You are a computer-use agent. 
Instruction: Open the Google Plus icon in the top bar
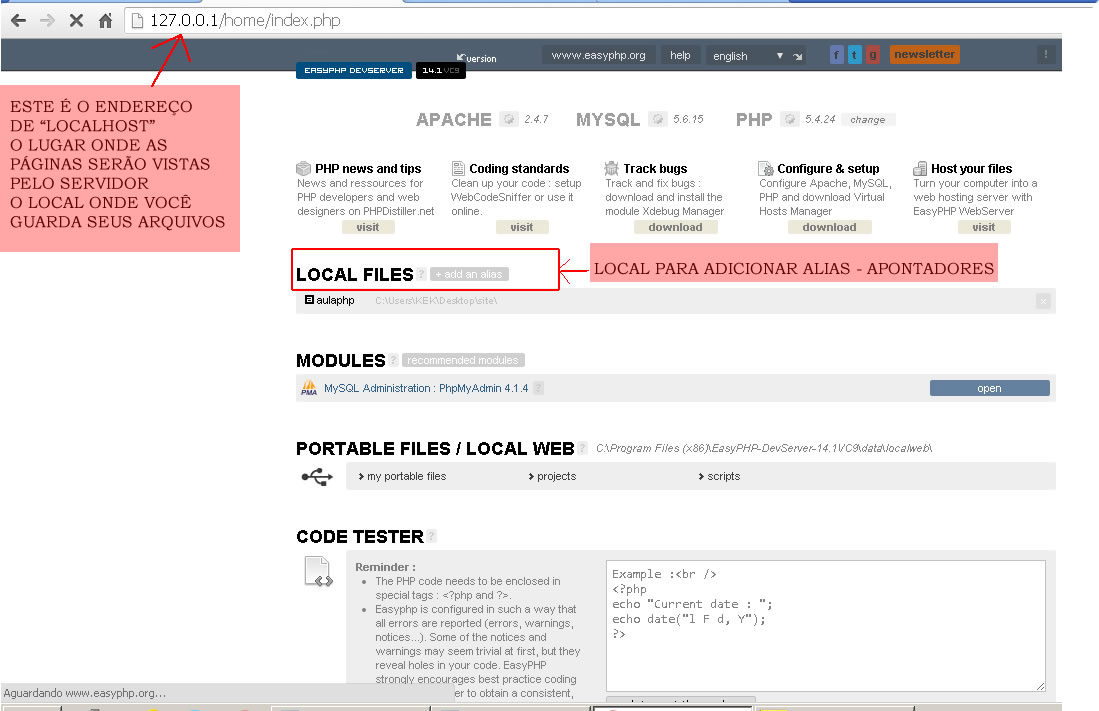click(873, 55)
